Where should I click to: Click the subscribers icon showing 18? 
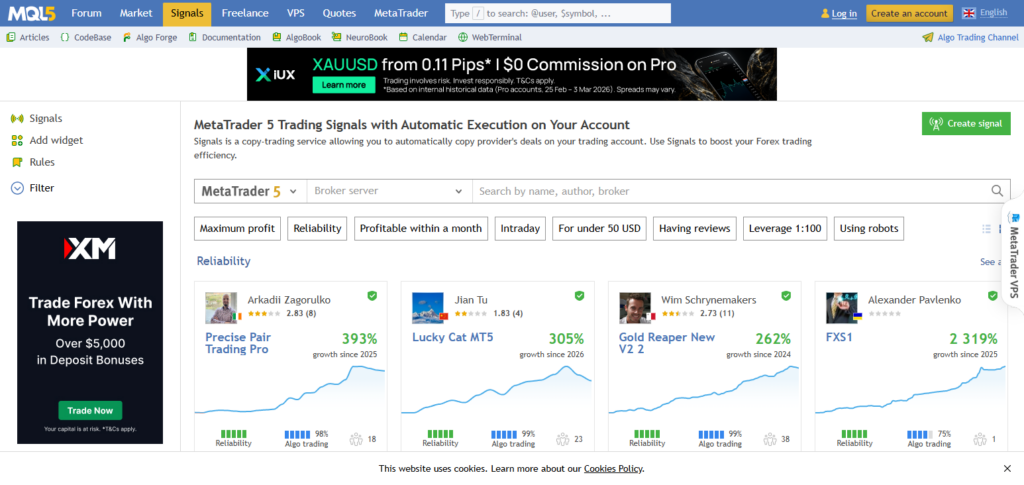tap(356, 439)
